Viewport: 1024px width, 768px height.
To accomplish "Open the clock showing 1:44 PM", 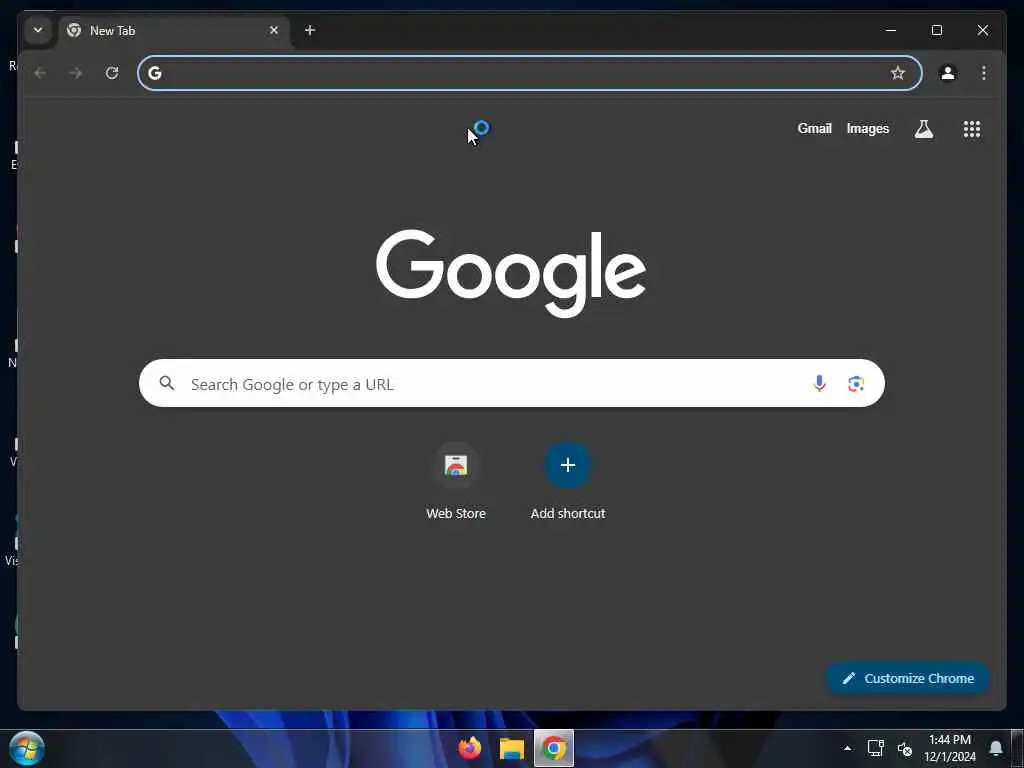I will pyautogui.click(x=950, y=748).
